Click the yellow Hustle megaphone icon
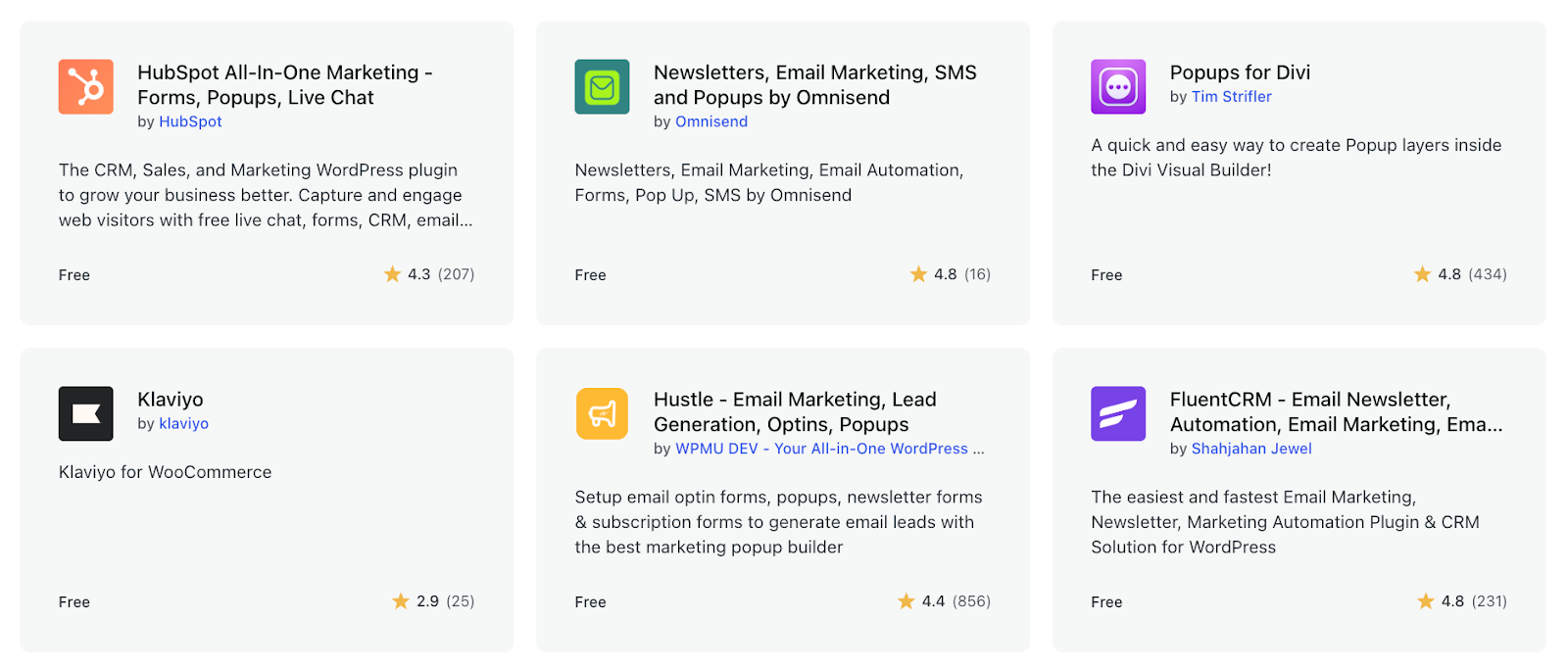The image size is (1568, 669). [601, 413]
